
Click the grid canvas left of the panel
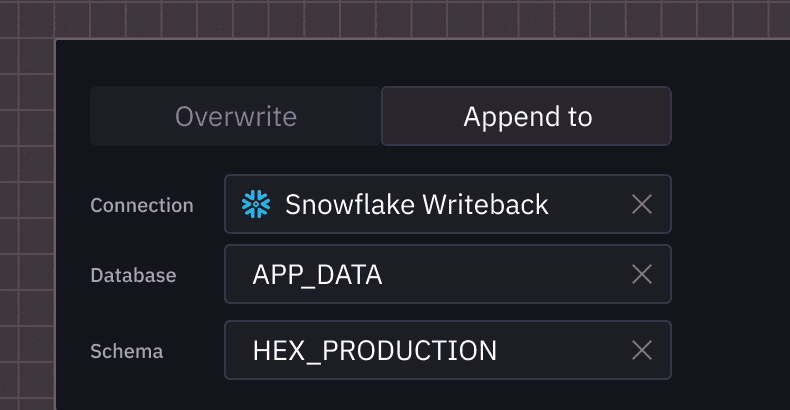click(x=26, y=220)
